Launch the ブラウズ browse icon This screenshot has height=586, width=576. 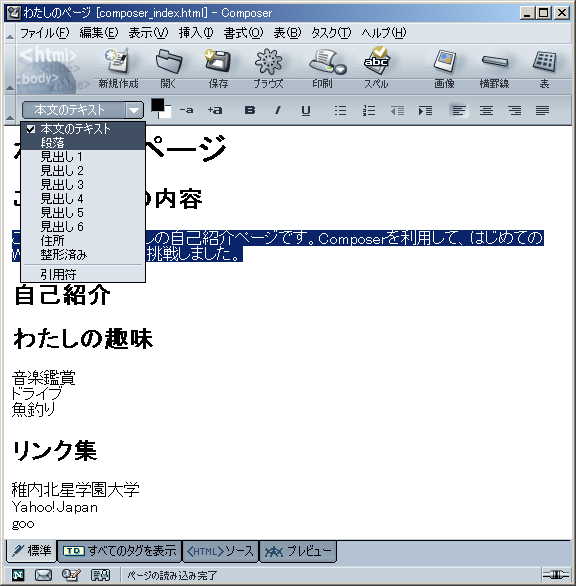pos(268,67)
